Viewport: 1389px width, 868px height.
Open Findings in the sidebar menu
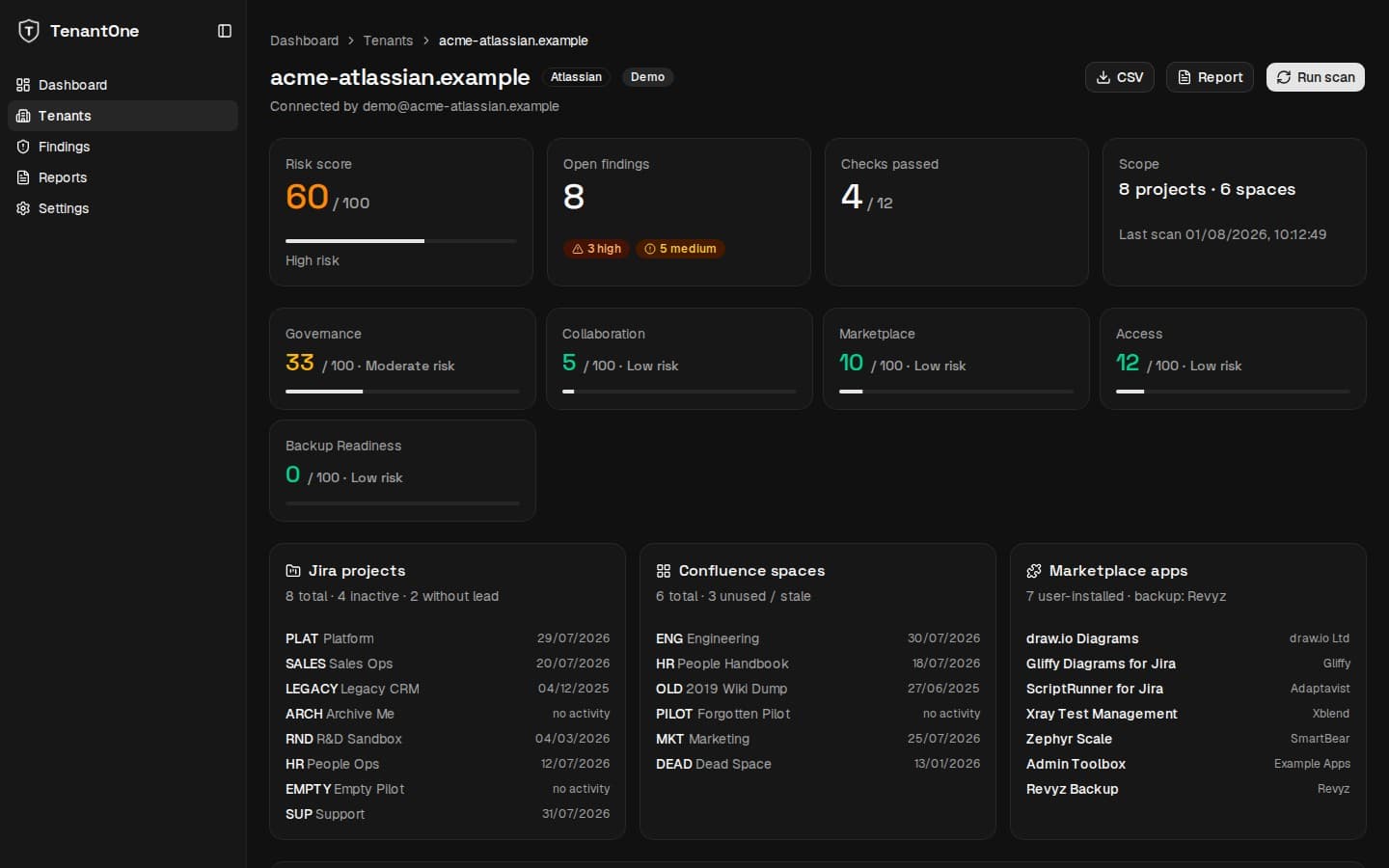(123, 147)
